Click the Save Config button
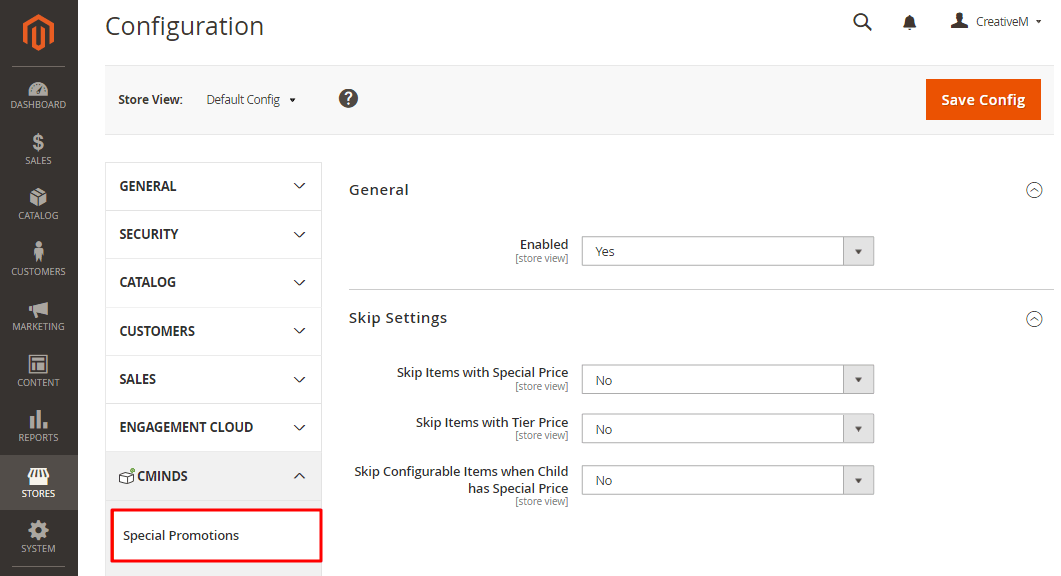The height and width of the screenshot is (576, 1061). (x=983, y=100)
